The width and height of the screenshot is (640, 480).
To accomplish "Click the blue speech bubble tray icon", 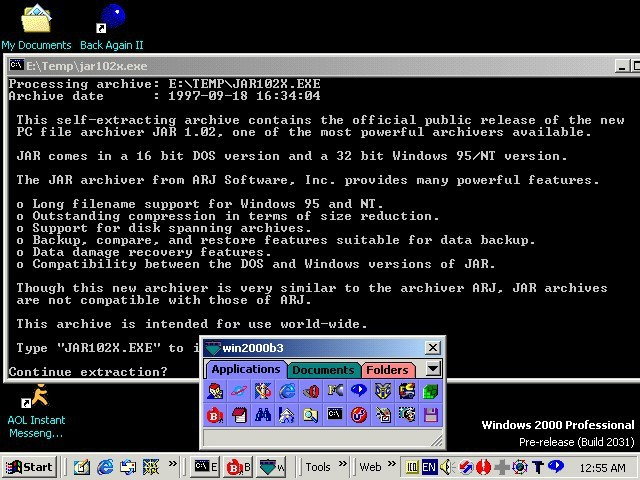I will coord(556,466).
